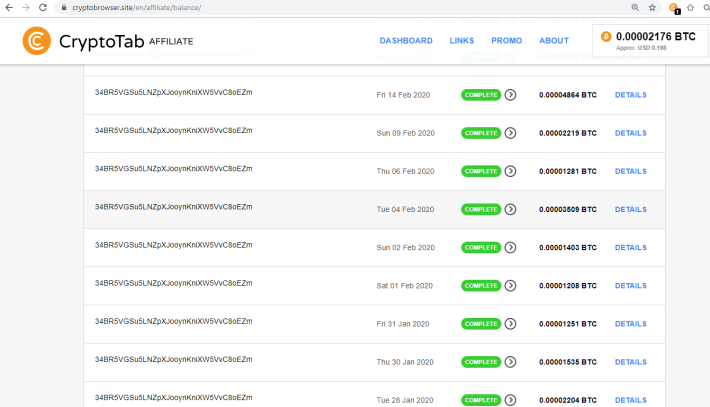Click COMPLETE badge on Sun 02 Feb row

pos(481,247)
